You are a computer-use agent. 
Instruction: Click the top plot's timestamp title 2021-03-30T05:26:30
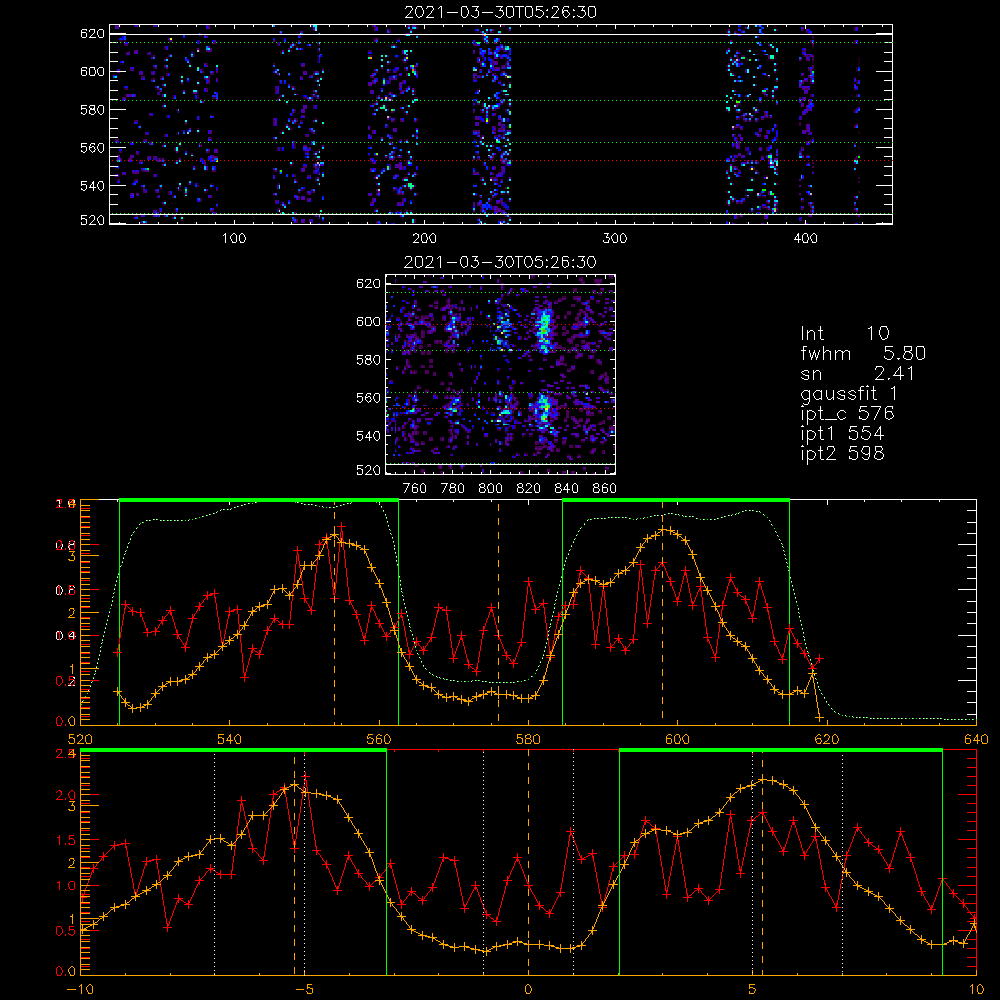click(x=500, y=11)
